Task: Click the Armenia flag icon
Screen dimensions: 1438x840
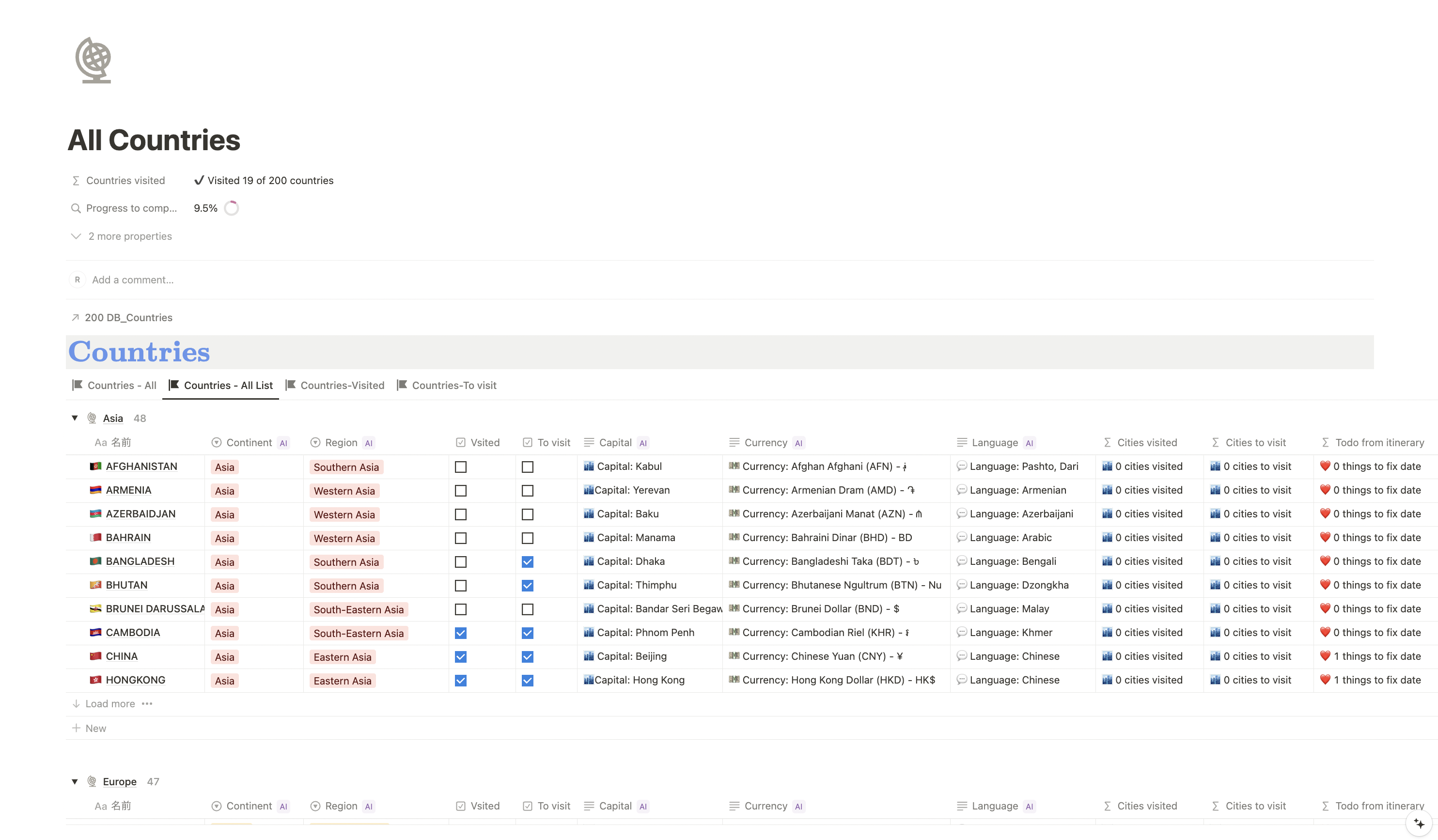Action: pos(95,490)
